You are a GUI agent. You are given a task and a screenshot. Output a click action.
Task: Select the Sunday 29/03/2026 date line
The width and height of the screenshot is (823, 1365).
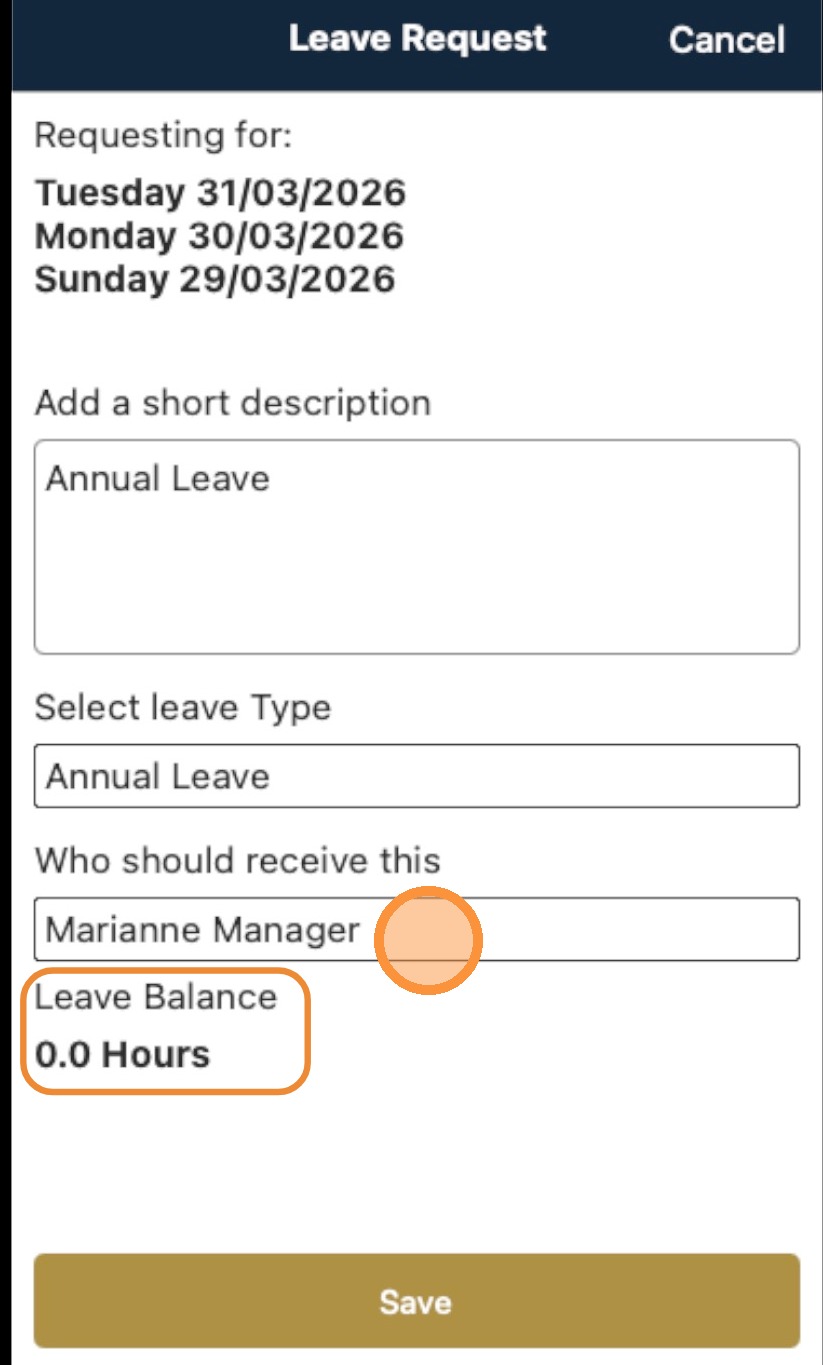pos(214,279)
